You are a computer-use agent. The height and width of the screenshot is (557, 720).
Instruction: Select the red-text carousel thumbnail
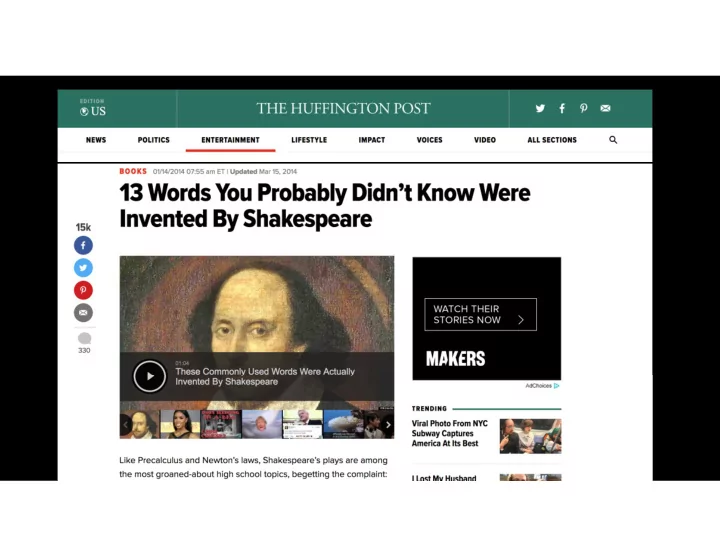pos(221,424)
